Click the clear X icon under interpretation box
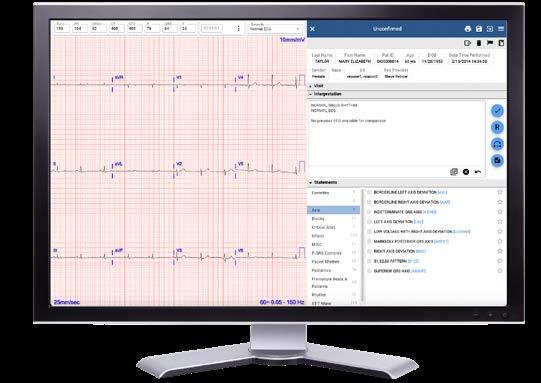Screen dimensions: 541x383 (x=466, y=172)
